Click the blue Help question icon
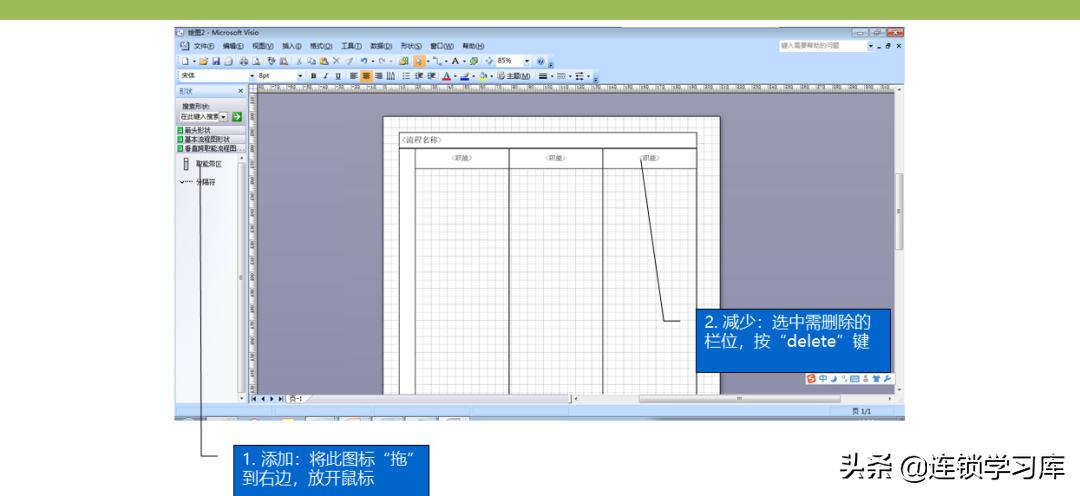 pos(540,61)
